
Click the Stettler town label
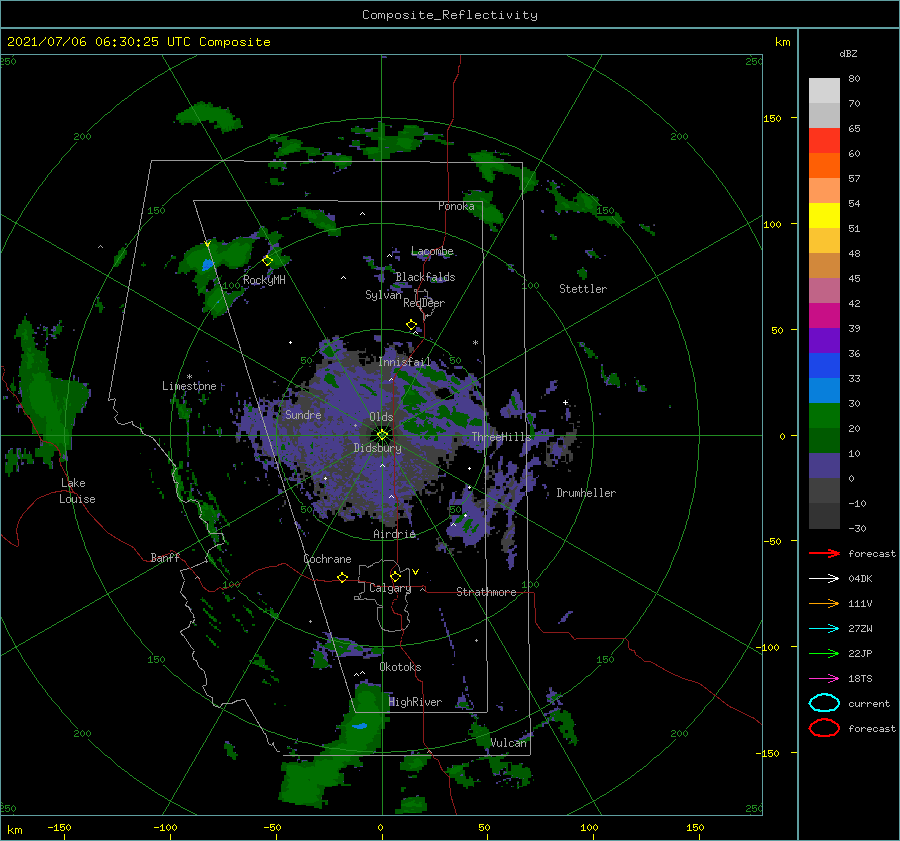(x=583, y=289)
